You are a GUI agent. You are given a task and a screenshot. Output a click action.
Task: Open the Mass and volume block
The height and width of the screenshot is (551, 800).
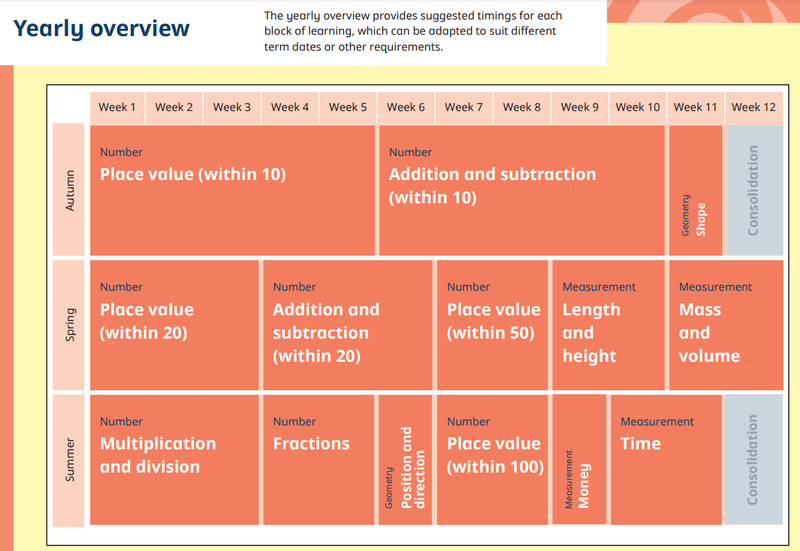[726, 325]
